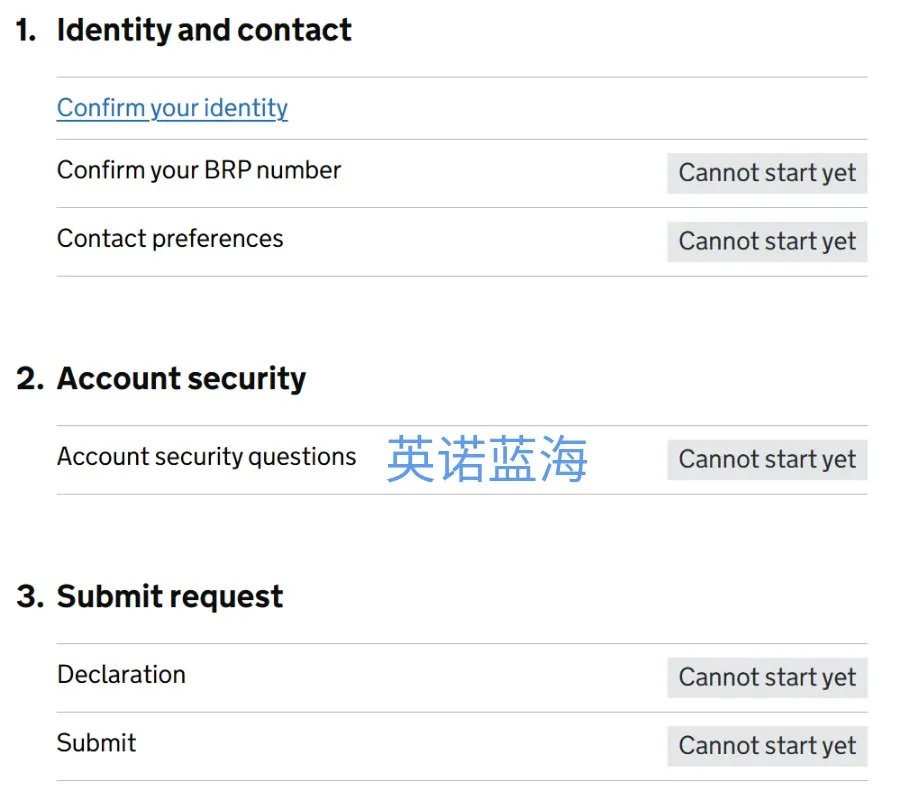The width and height of the screenshot is (900, 795).
Task: Click the Submit task label
Action: 96,743
